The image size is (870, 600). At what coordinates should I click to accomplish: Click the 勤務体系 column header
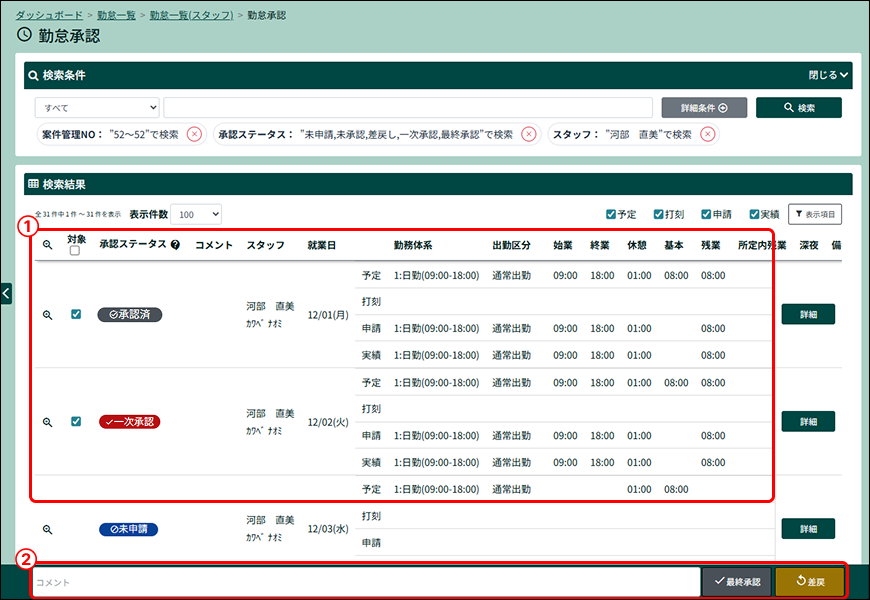tap(413, 245)
